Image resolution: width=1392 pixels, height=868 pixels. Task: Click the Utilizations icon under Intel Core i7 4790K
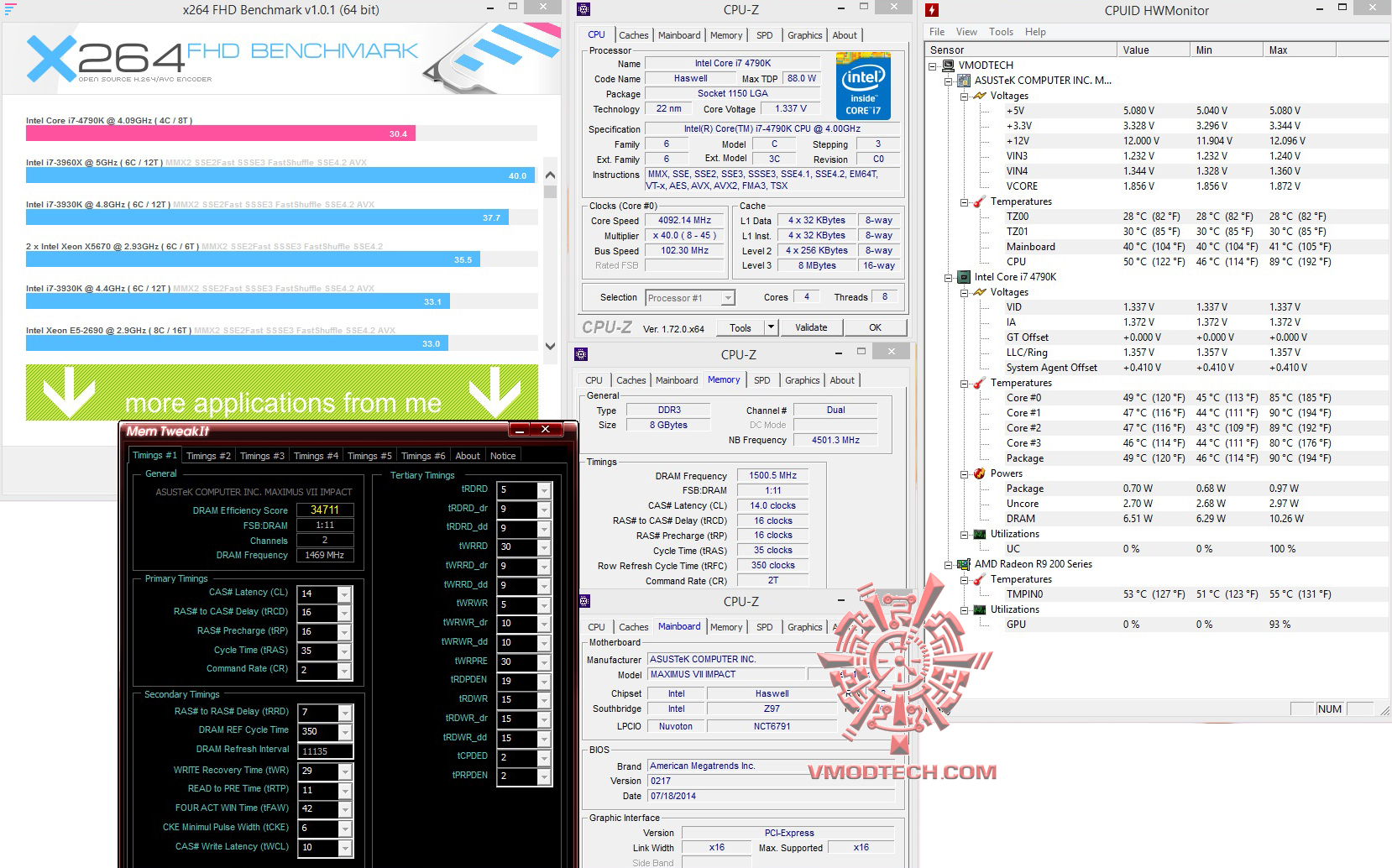[x=979, y=534]
